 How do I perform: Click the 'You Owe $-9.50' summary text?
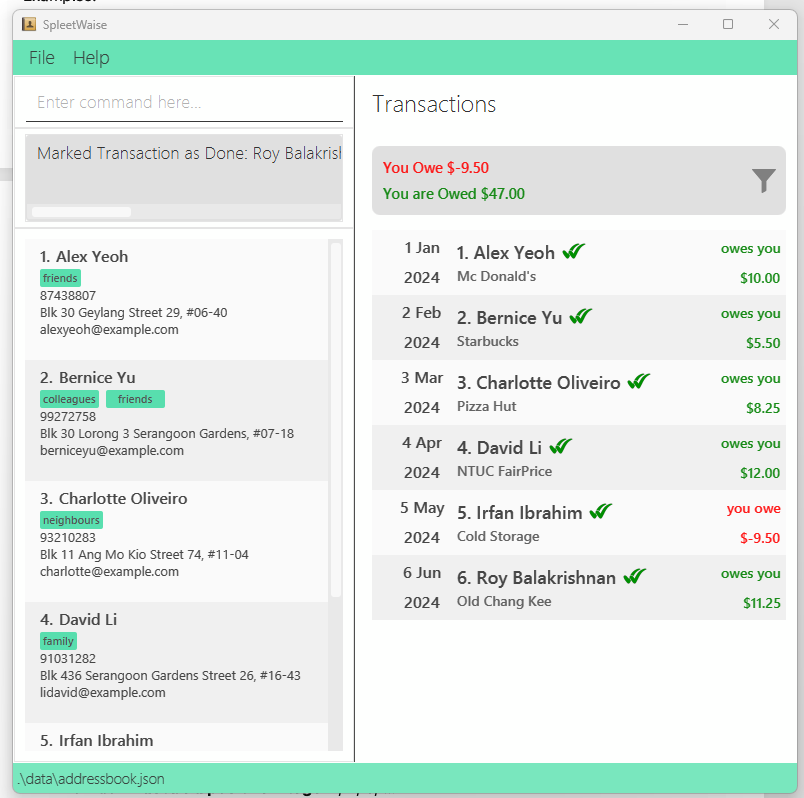pos(435,168)
